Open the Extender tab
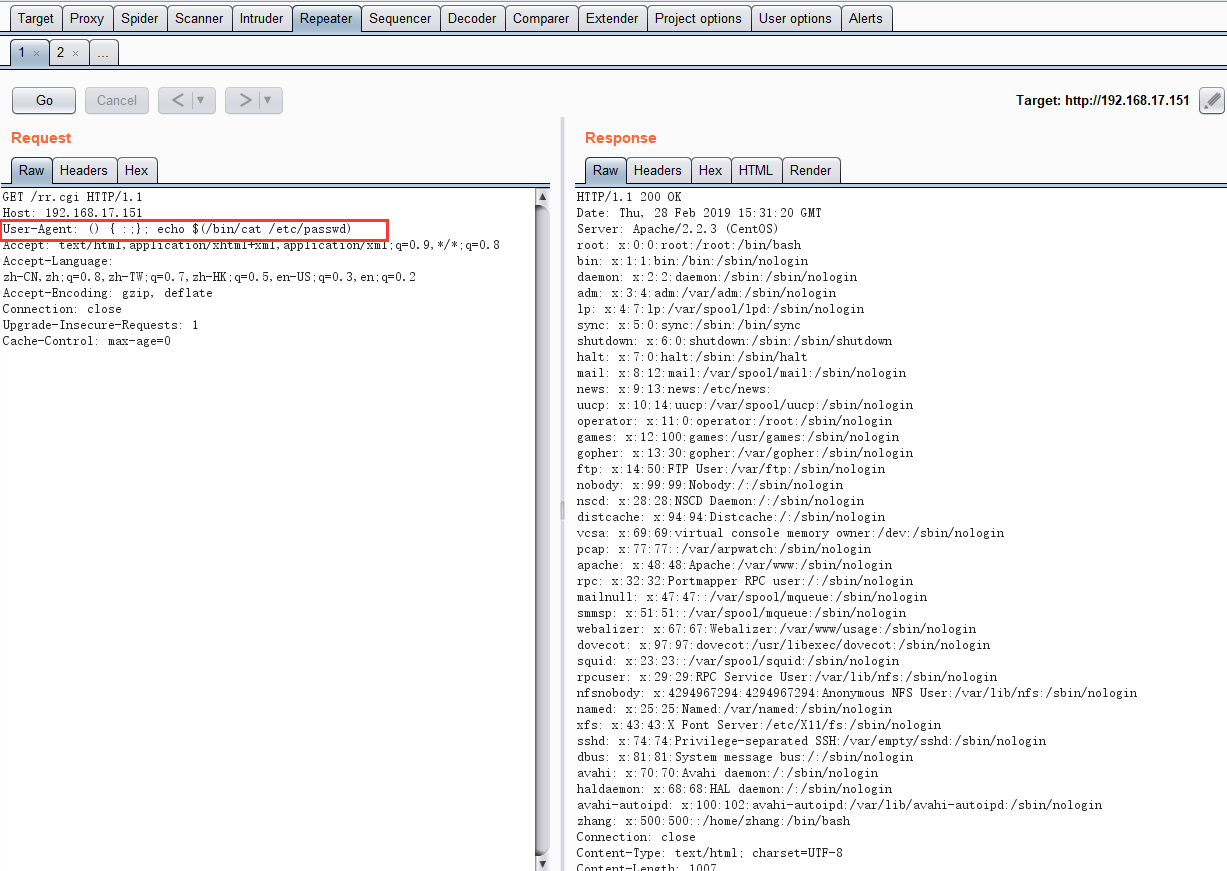This screenshot has width=1227, height=871. click(612, 18)
